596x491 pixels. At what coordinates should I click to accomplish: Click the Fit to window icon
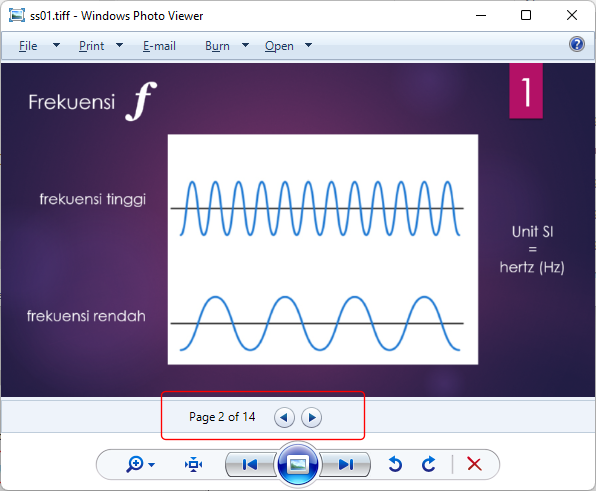point(193,464)
